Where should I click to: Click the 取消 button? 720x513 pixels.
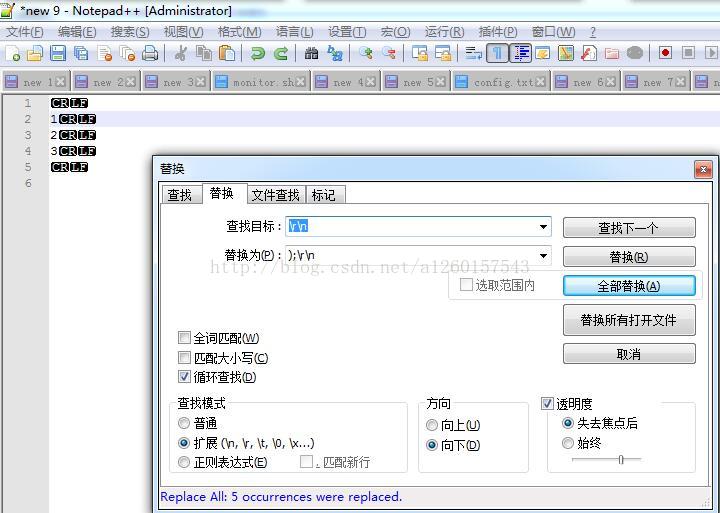(x=629, y=354)
